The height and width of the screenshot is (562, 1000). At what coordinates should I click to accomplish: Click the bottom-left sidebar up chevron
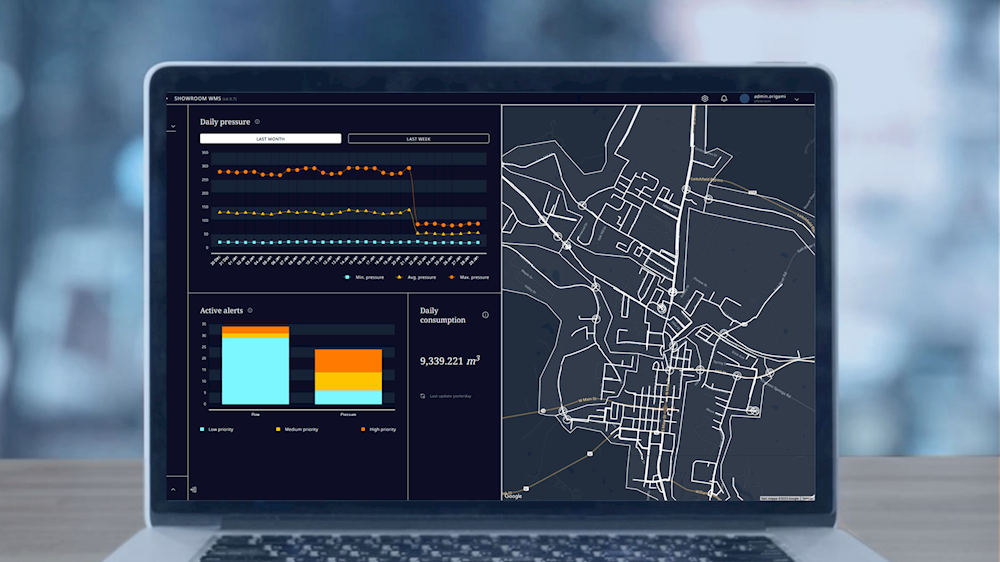click(173, 489)
